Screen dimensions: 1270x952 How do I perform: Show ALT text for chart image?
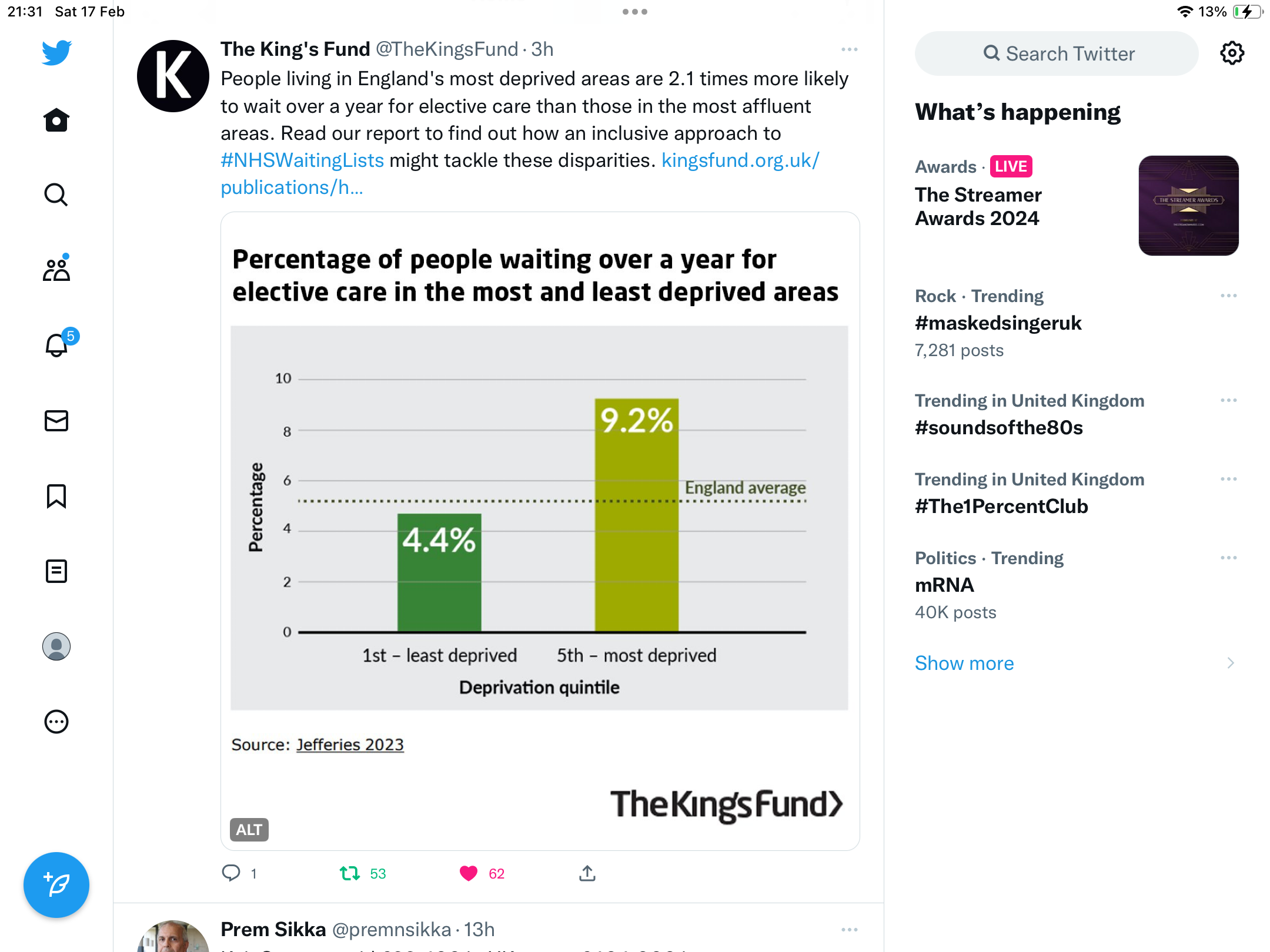[249, 830]
